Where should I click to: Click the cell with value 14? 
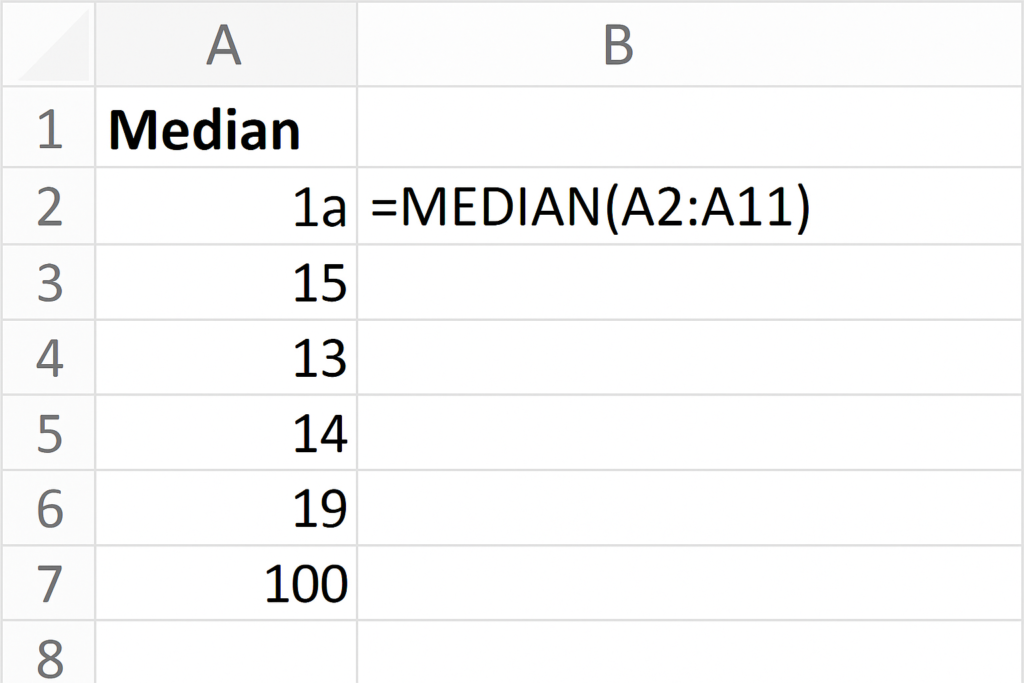[x=225, y=434]
